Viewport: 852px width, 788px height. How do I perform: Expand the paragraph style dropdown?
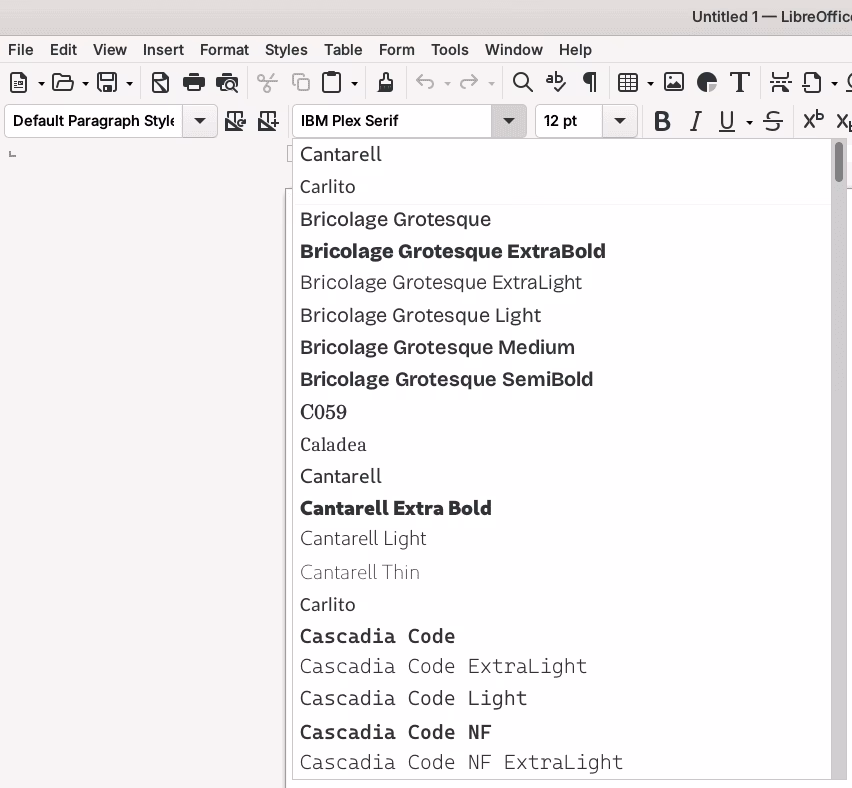199,120
